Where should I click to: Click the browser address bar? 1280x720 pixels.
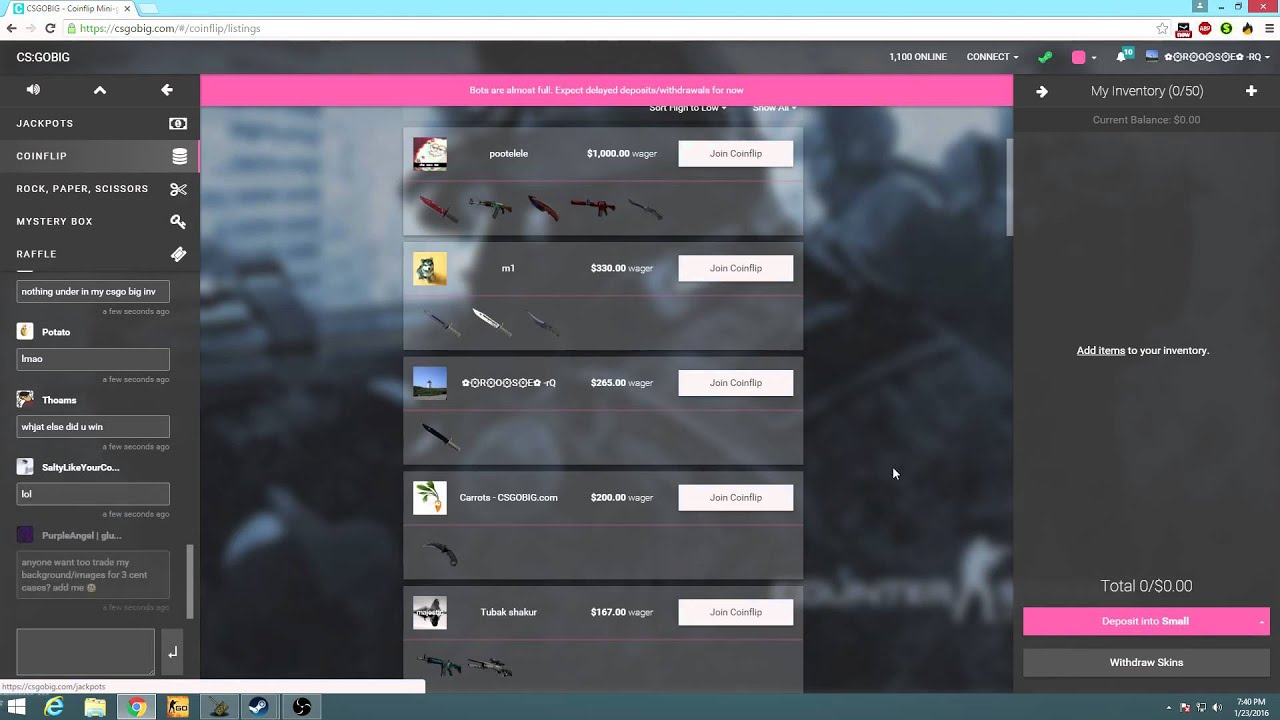coord(610,28)
